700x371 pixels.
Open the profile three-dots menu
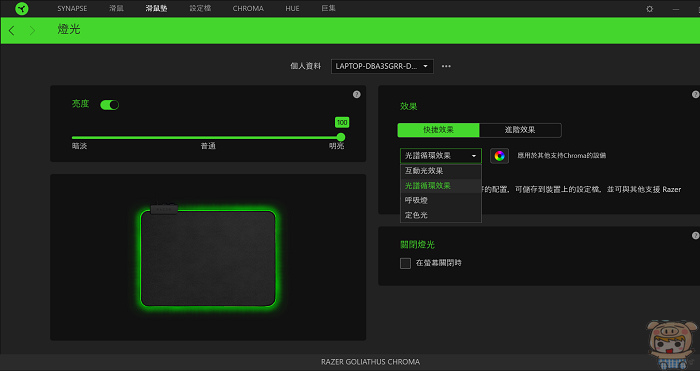[446, 66]
